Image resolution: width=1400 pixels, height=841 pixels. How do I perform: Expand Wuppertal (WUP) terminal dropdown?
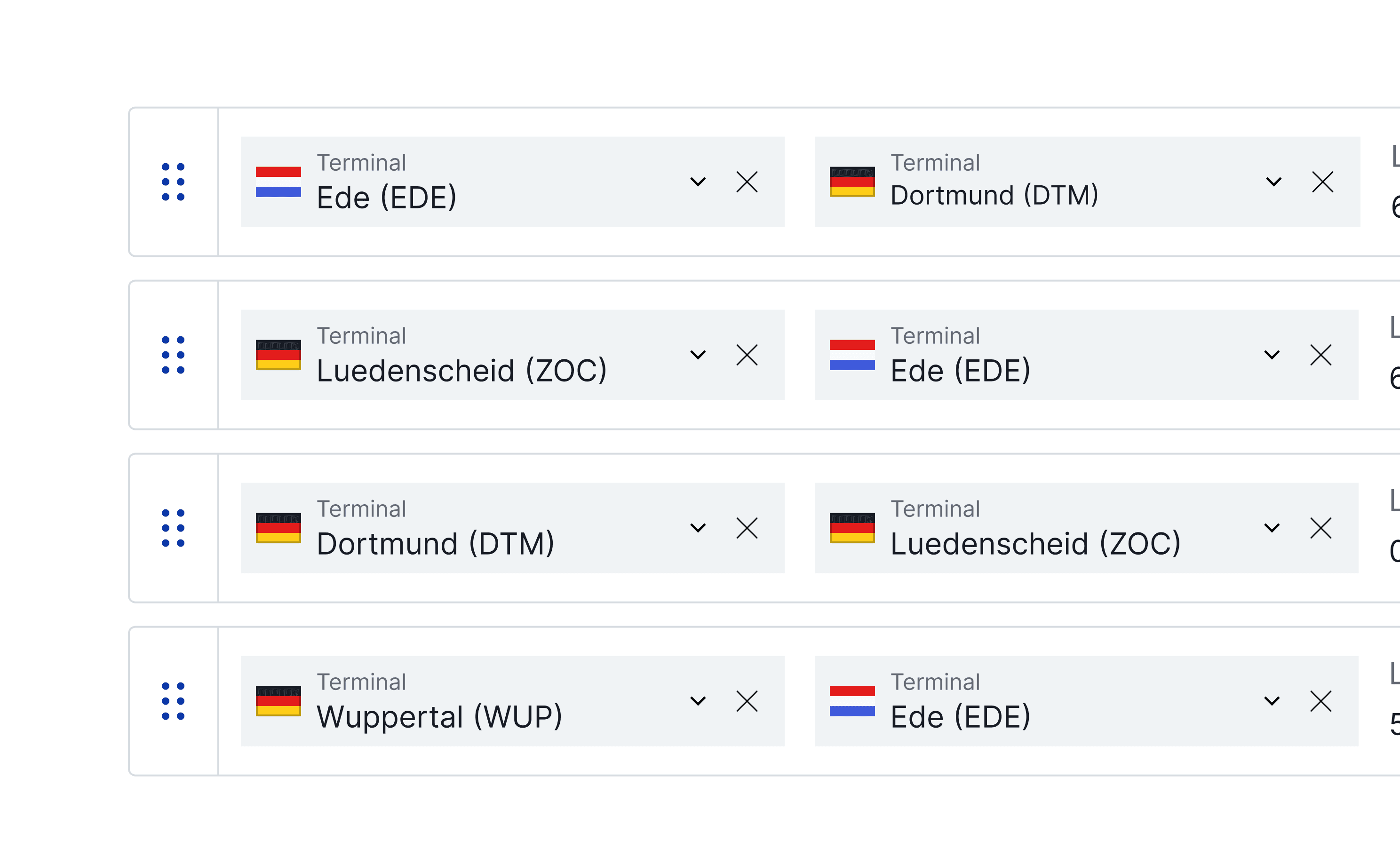click(698, 701)
